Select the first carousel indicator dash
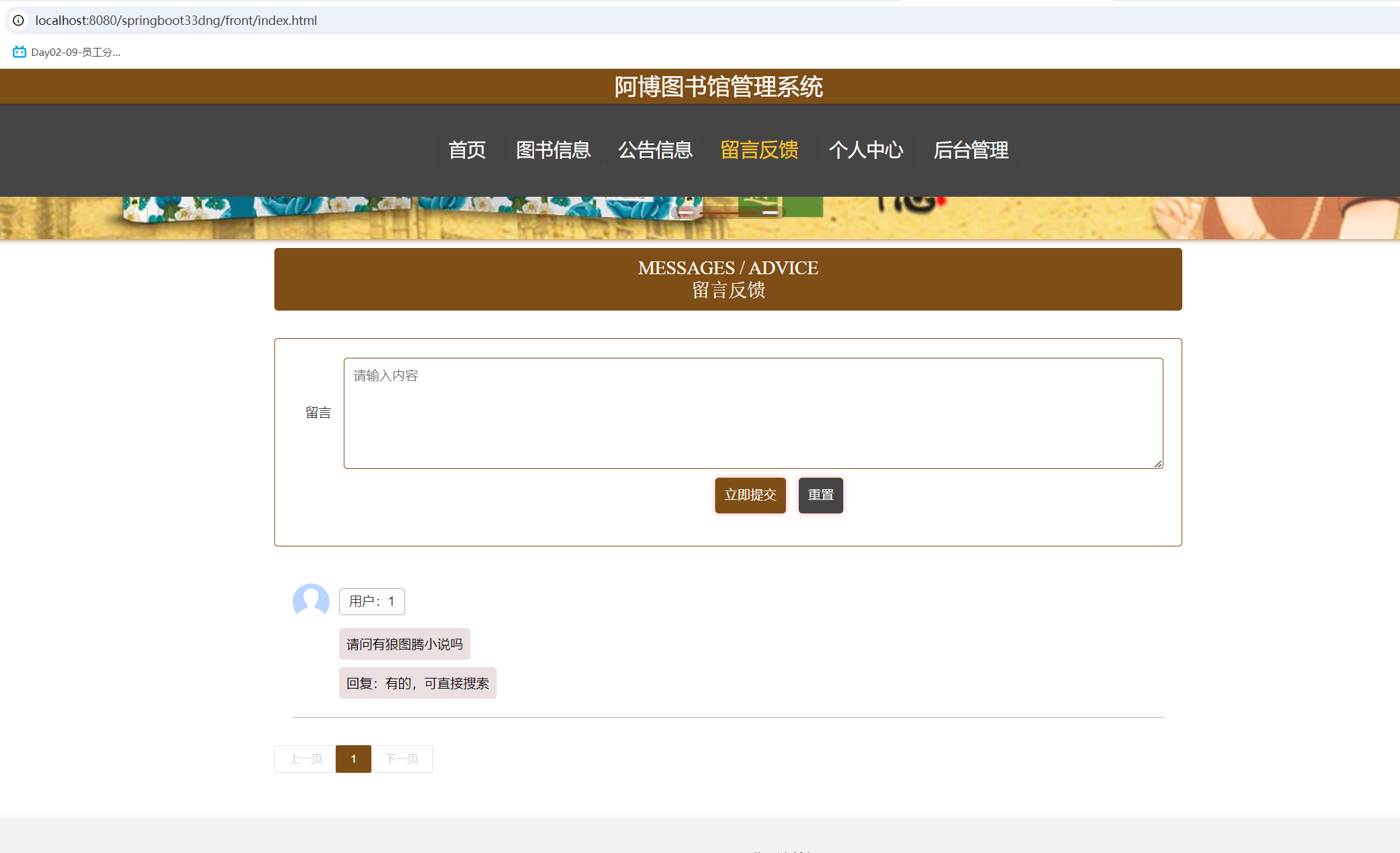This screenshot has height=853, width=1400. pyautogui.click(x=686, y=213)
